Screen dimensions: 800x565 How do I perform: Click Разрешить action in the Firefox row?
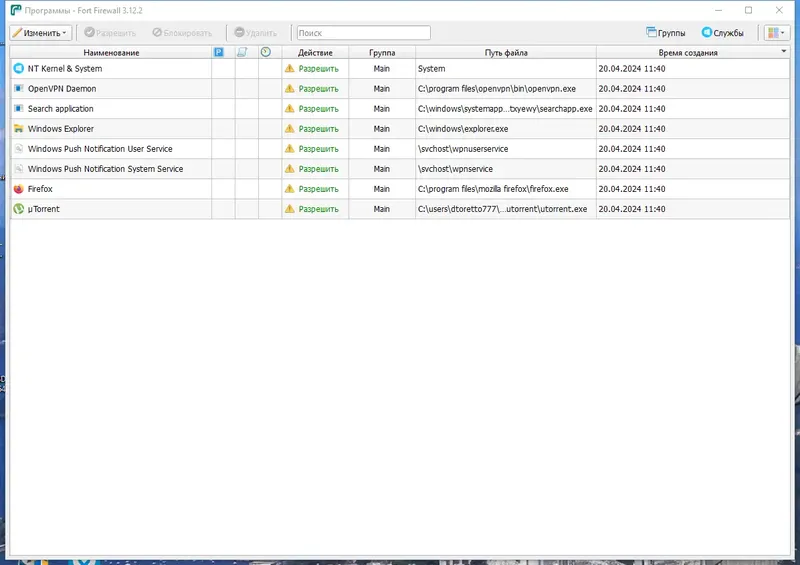click(x=318, y=189)
